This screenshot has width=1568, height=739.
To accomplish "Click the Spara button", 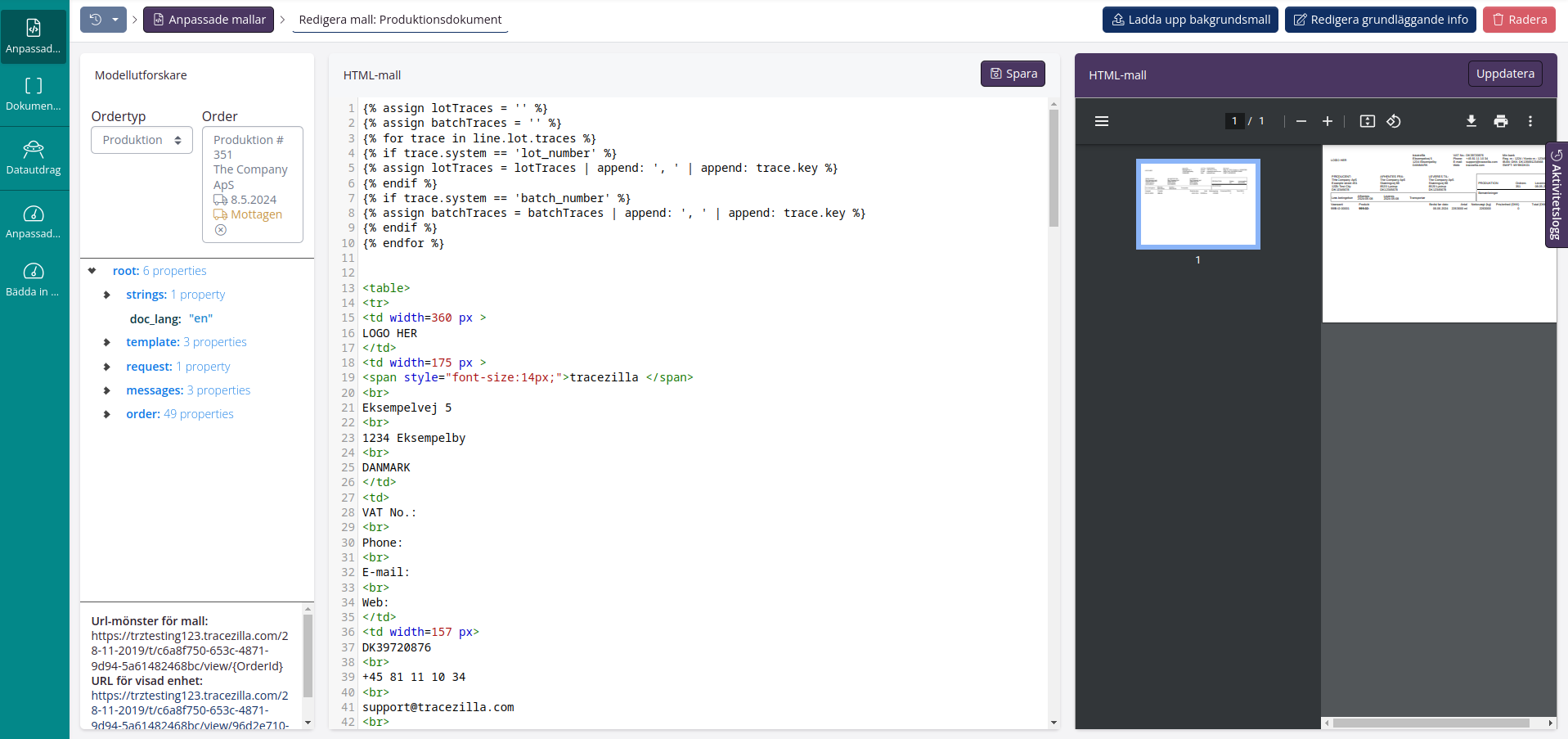I will [1013, 74].
